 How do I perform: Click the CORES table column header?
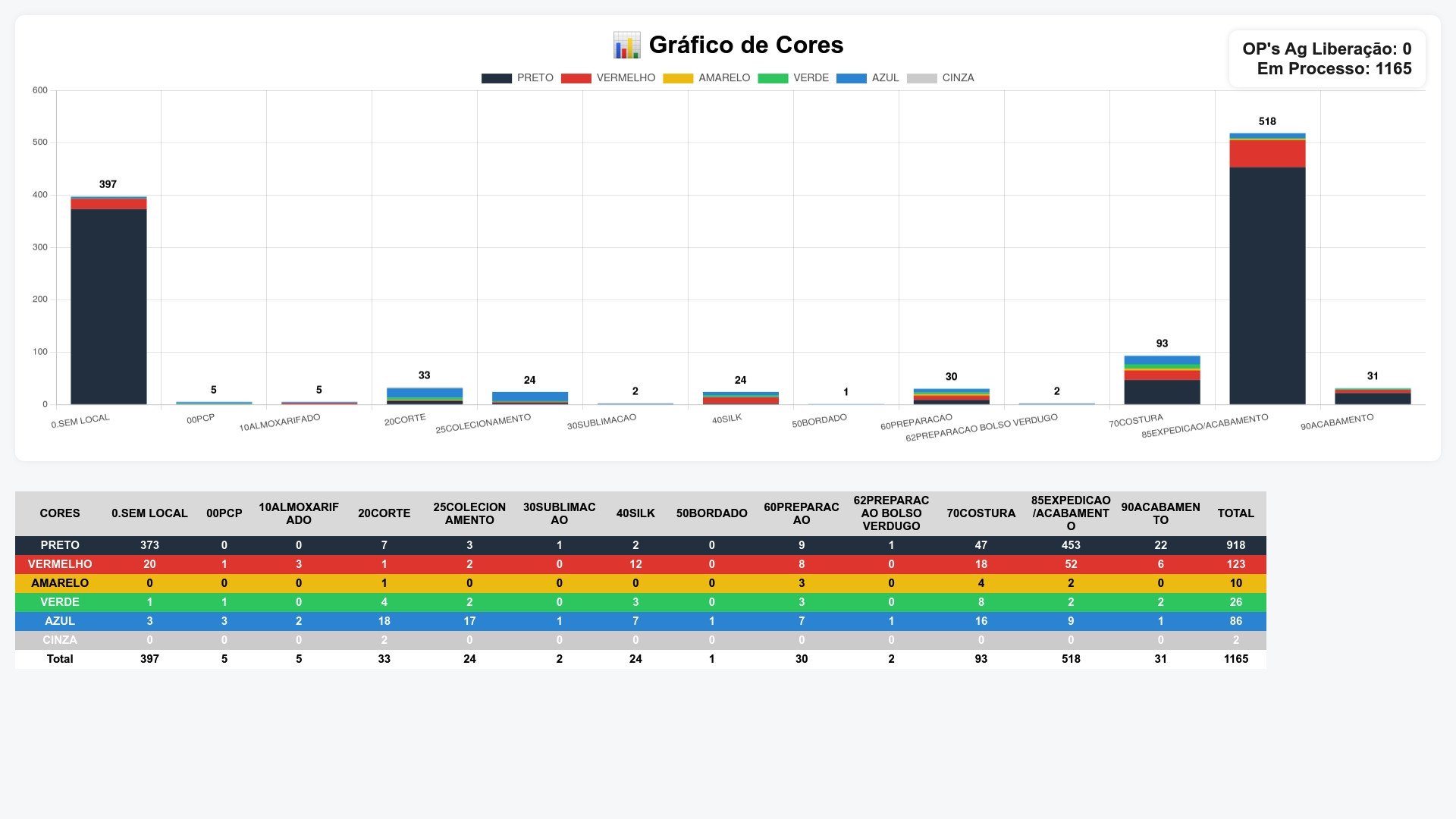point(60,513)
